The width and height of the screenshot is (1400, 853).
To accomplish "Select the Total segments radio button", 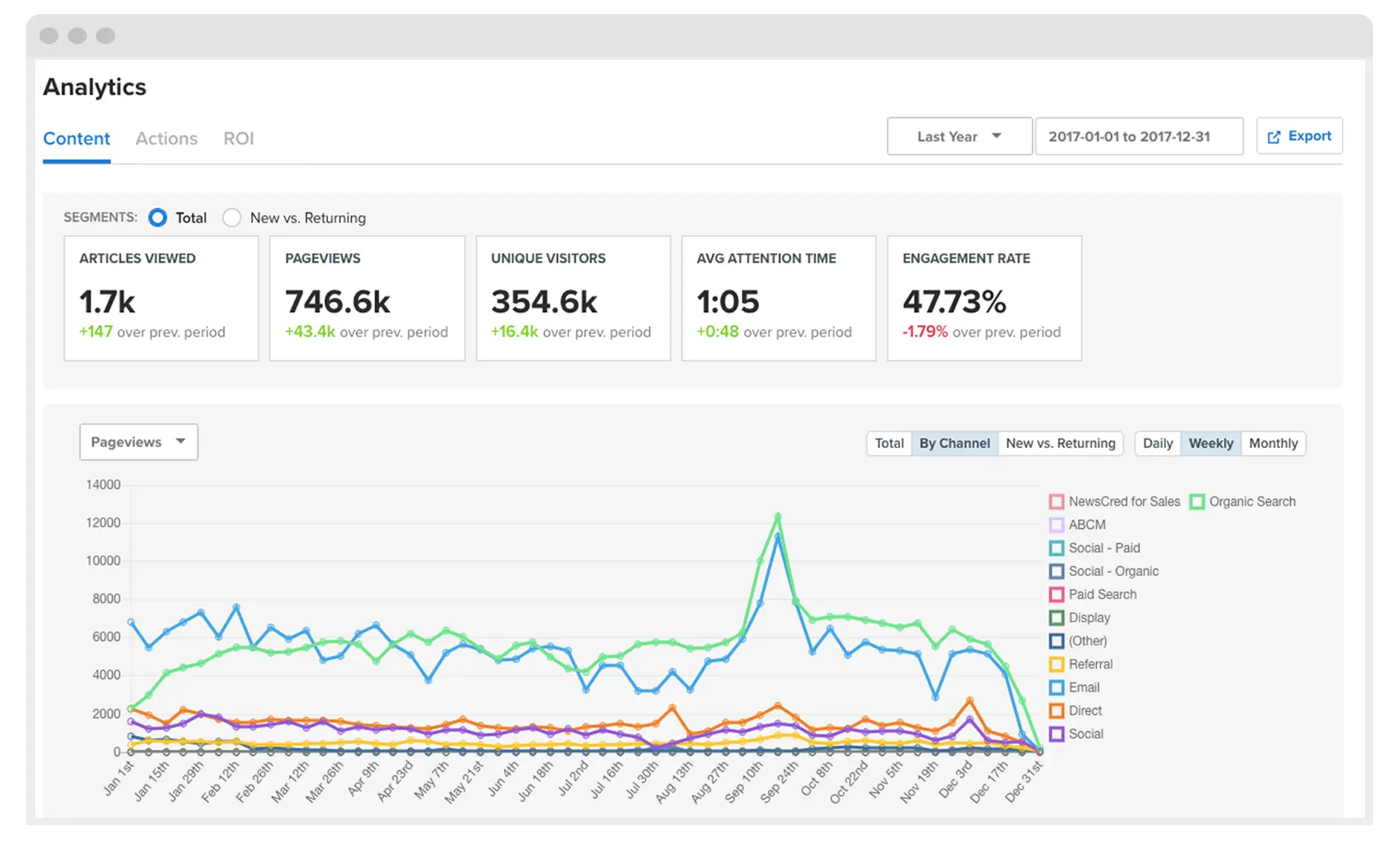I will (x=158, y=218).
